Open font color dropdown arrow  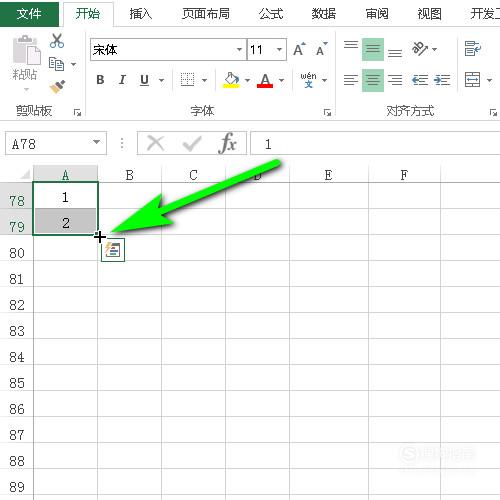281,80
